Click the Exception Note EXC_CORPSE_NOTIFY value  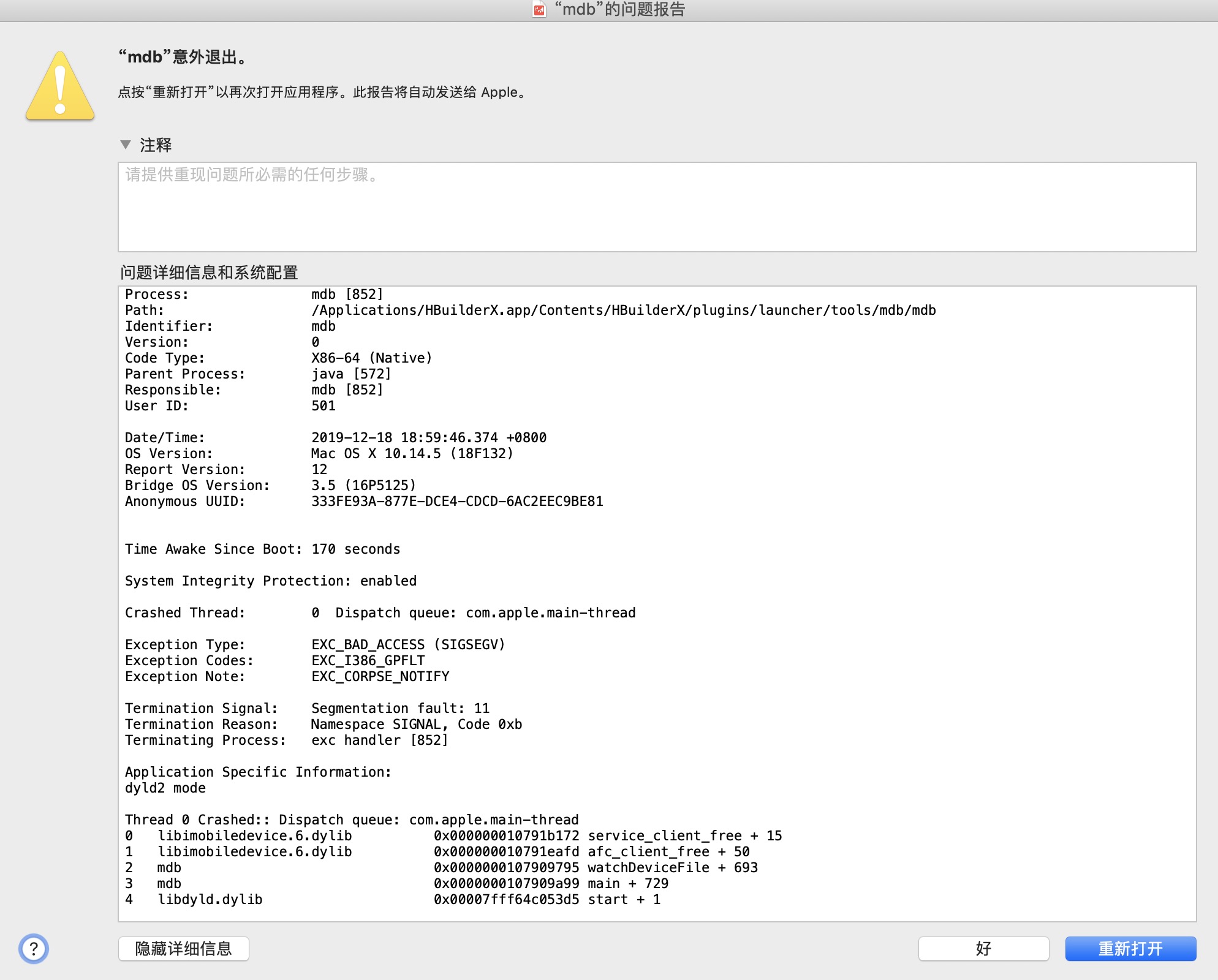tap(380, 677)
